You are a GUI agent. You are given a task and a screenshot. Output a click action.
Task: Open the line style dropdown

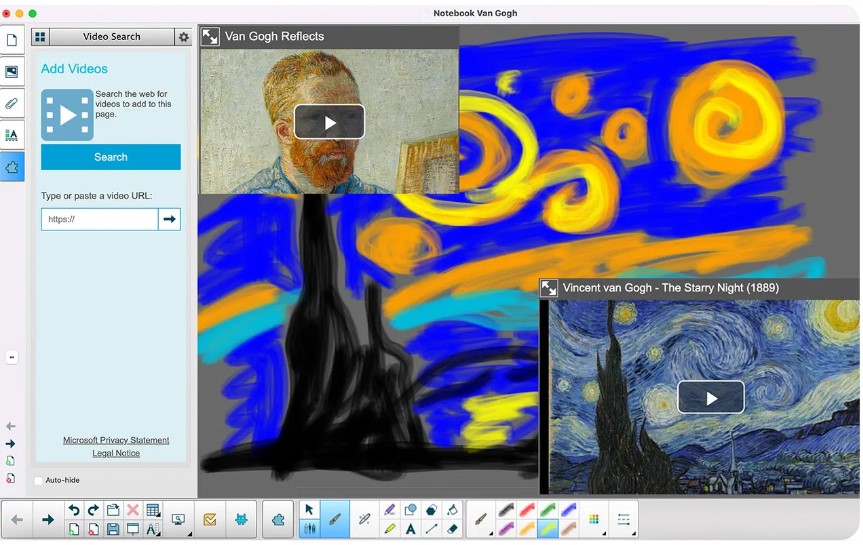coord(624,520)
